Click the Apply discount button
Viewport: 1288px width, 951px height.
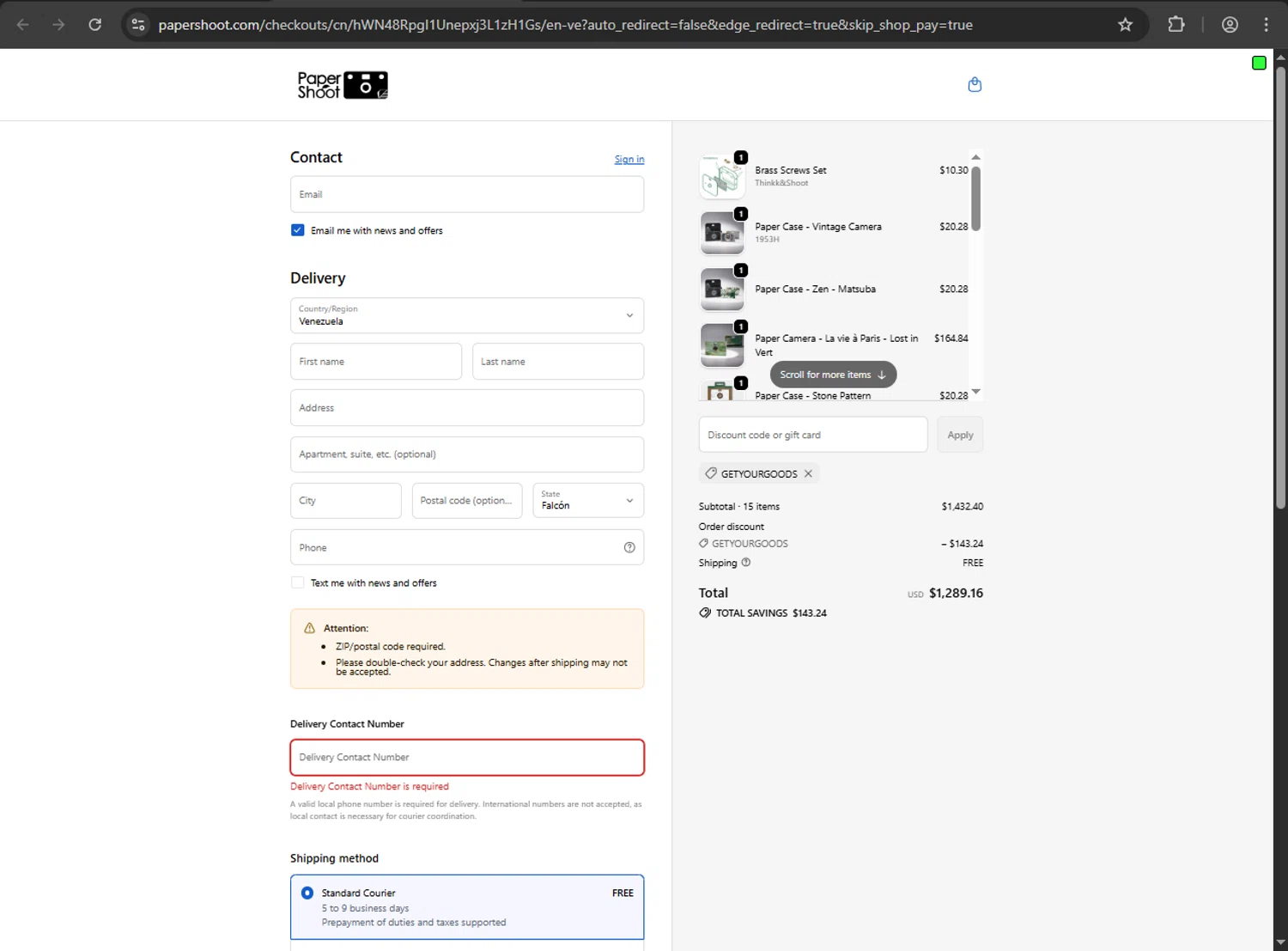coord(960,435)
